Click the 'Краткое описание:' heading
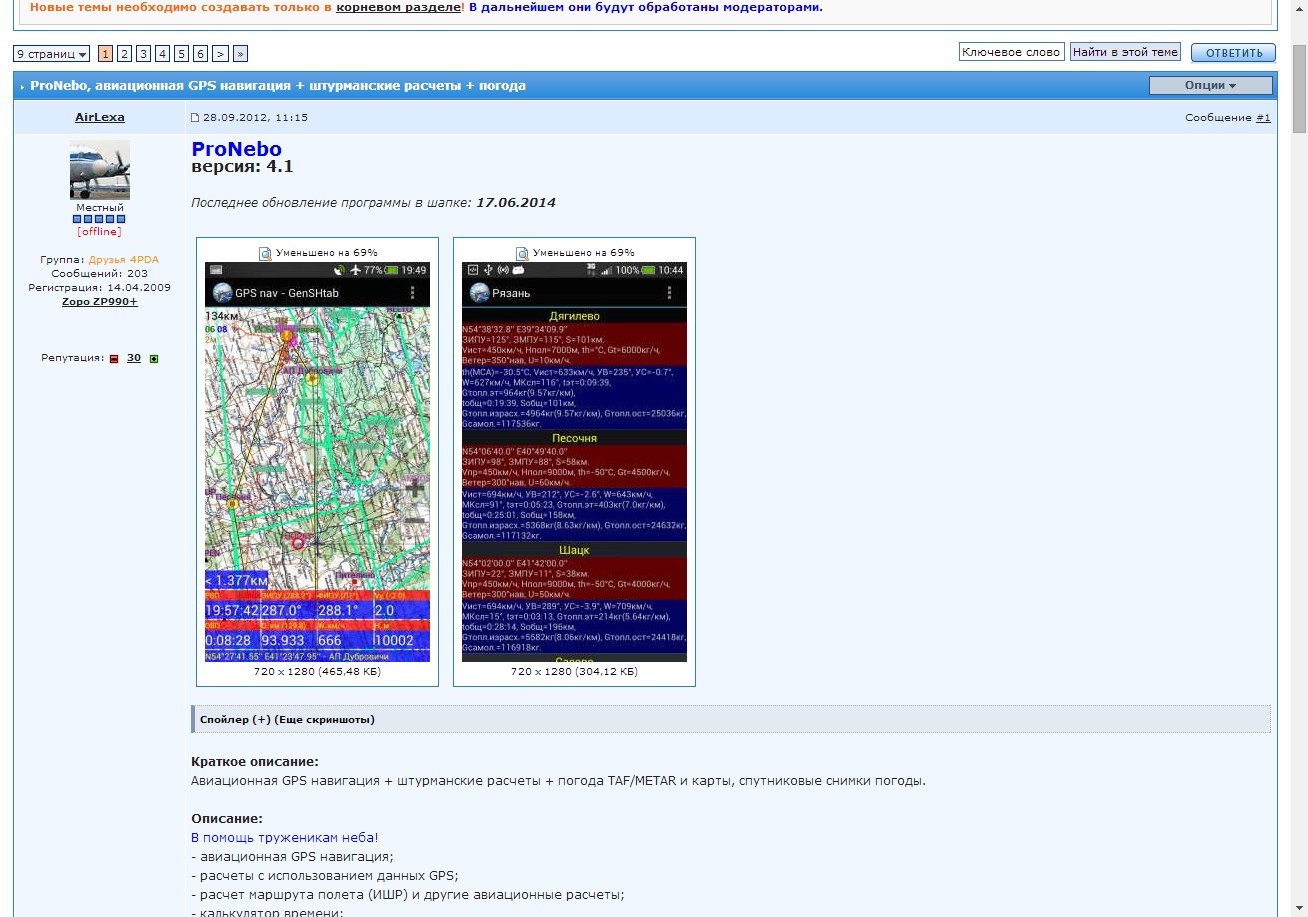Screen dimensions: 1308x917 (255, 762)
